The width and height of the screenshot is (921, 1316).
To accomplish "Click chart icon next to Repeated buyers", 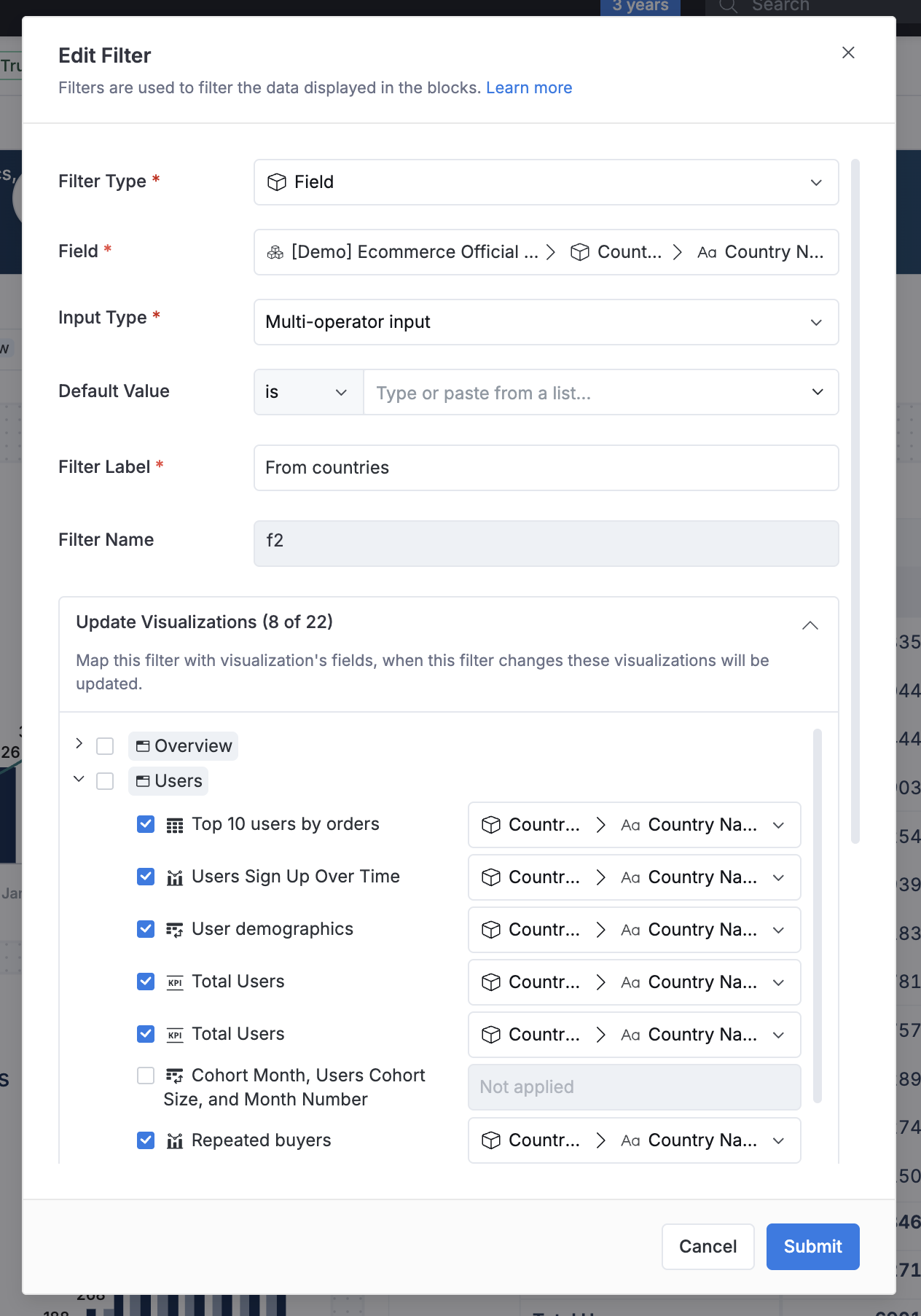I will coord(175,1141).
